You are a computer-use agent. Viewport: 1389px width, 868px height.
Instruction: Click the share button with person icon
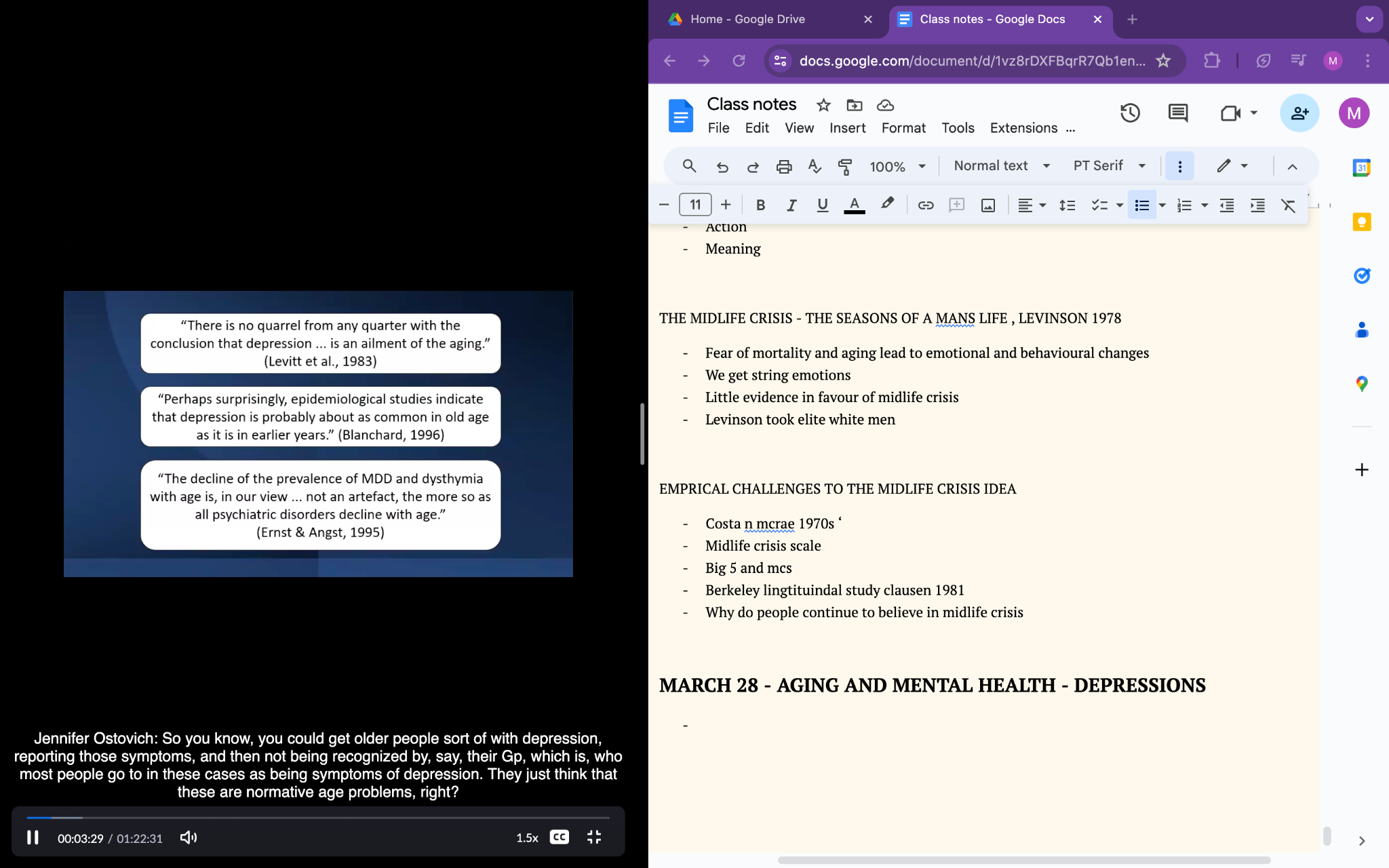(1299, 113)
